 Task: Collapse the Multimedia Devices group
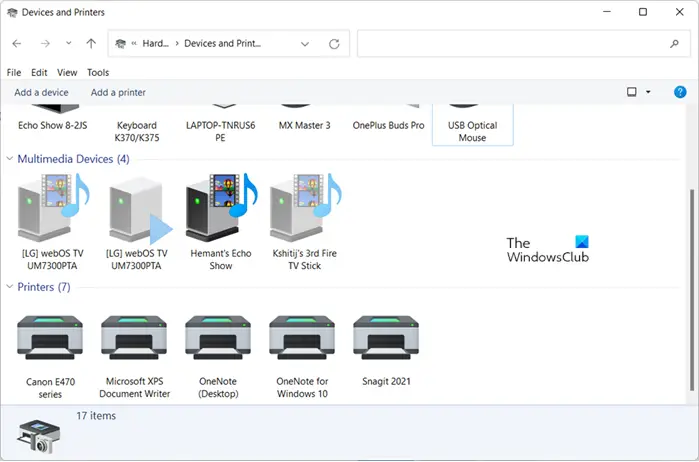coord(9,159)
